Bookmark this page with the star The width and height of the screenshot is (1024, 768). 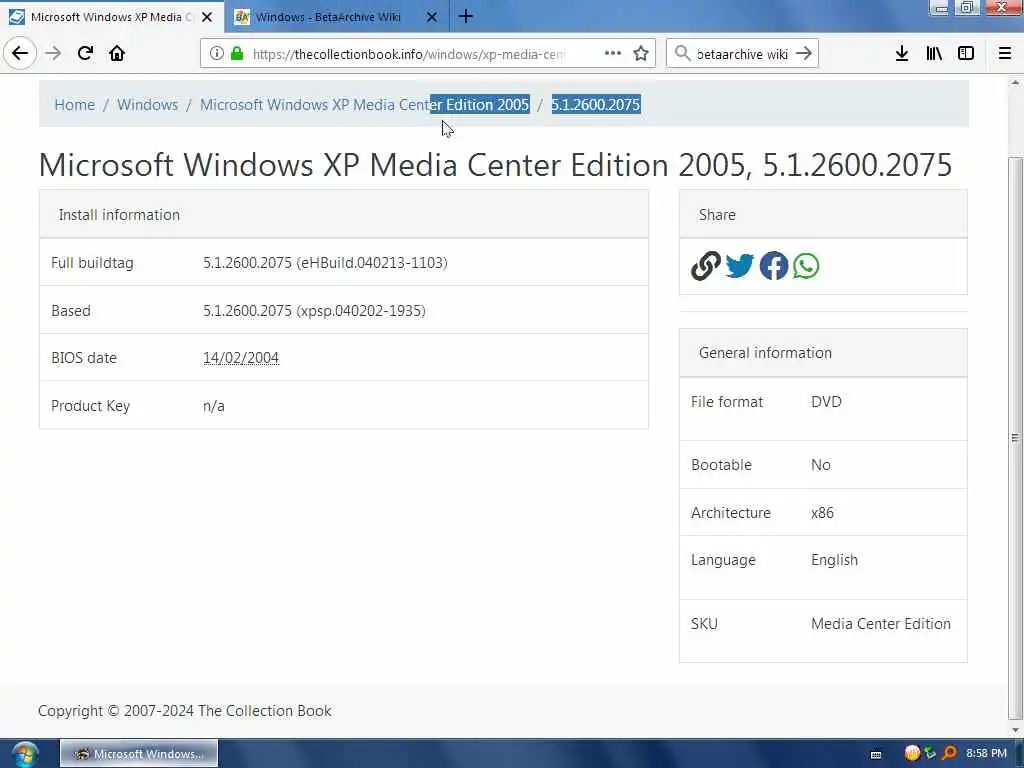pos(641,54)
